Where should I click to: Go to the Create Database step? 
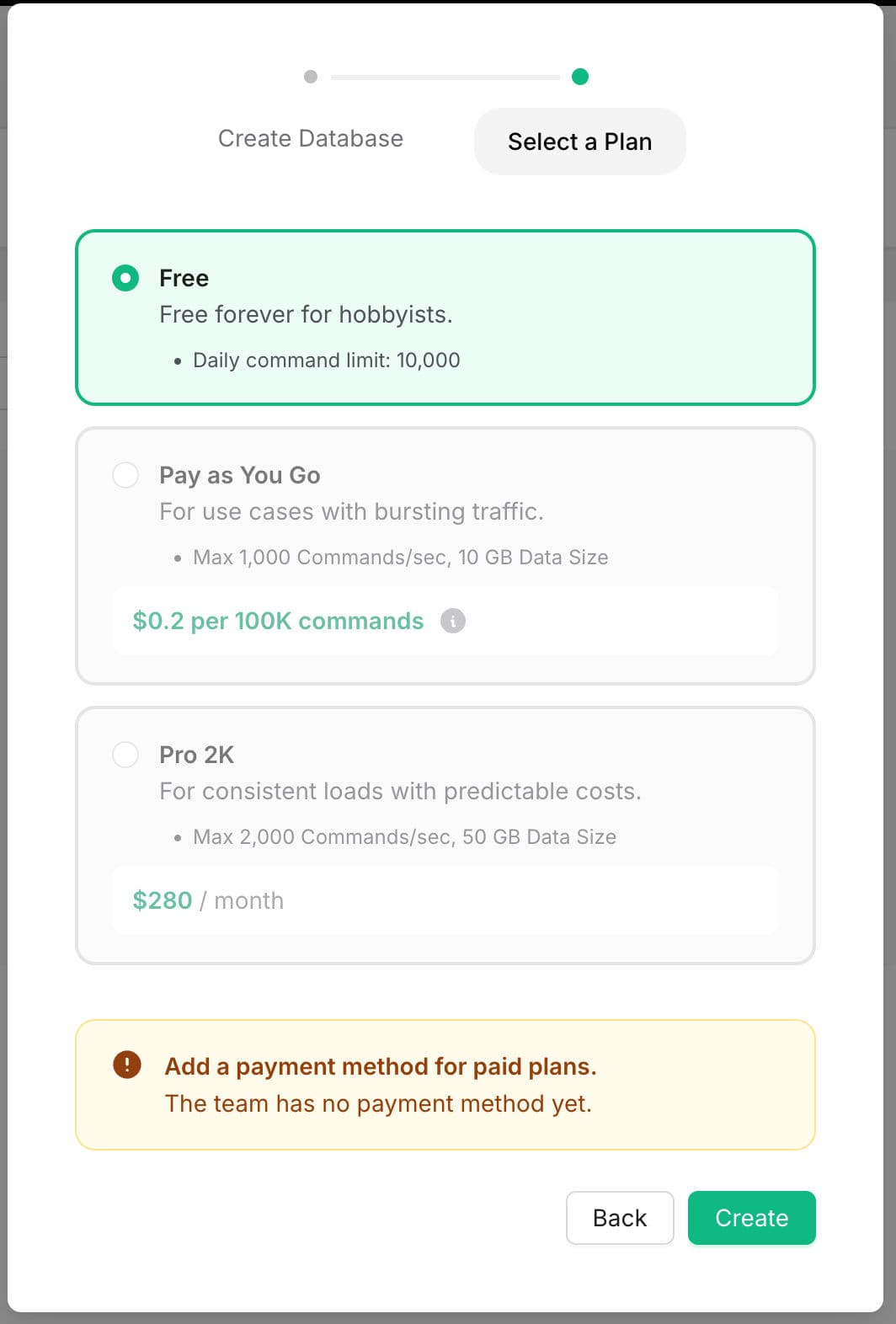pyautogui.click(x=311, y=139)
